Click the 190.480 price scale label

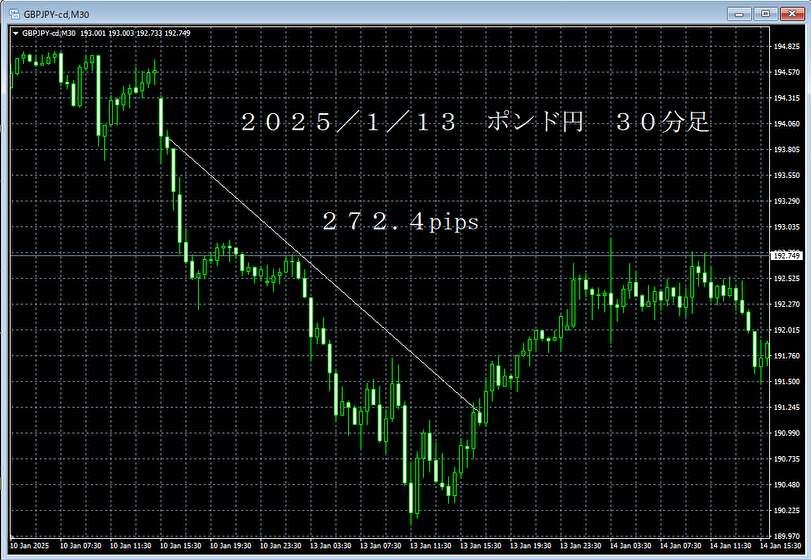[786, 485]
